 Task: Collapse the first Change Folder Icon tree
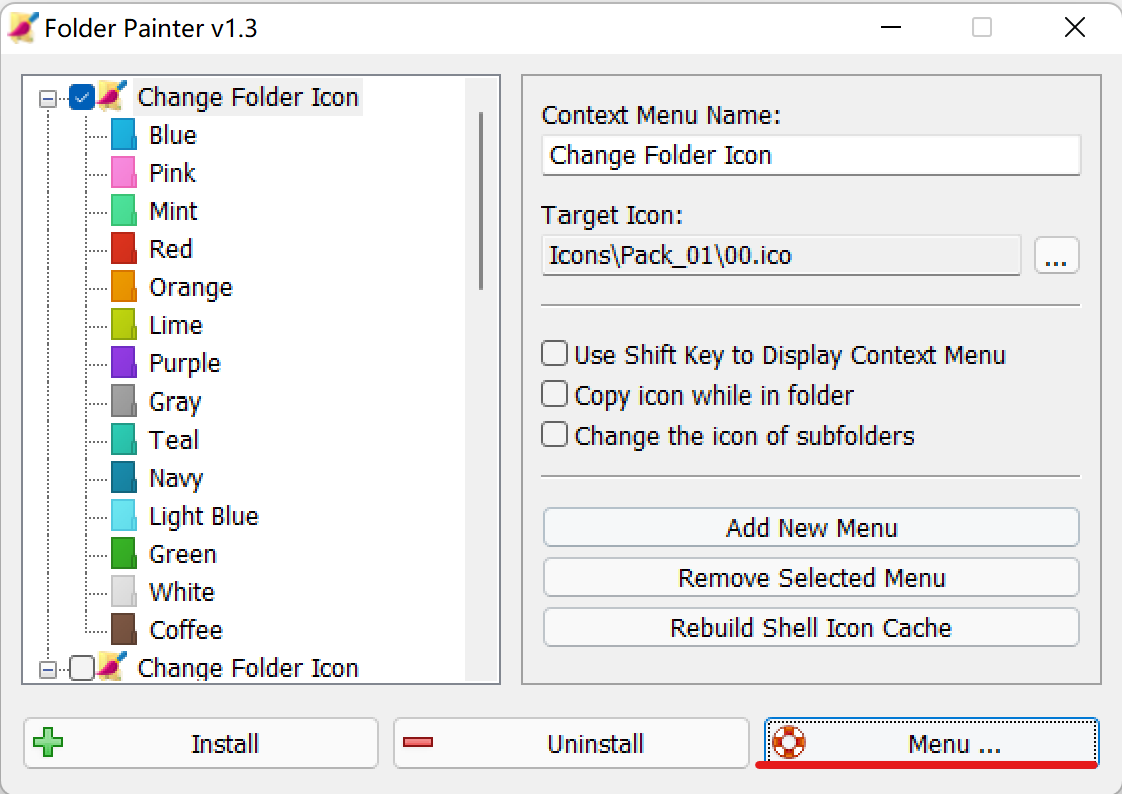click(x=47, y=98)
